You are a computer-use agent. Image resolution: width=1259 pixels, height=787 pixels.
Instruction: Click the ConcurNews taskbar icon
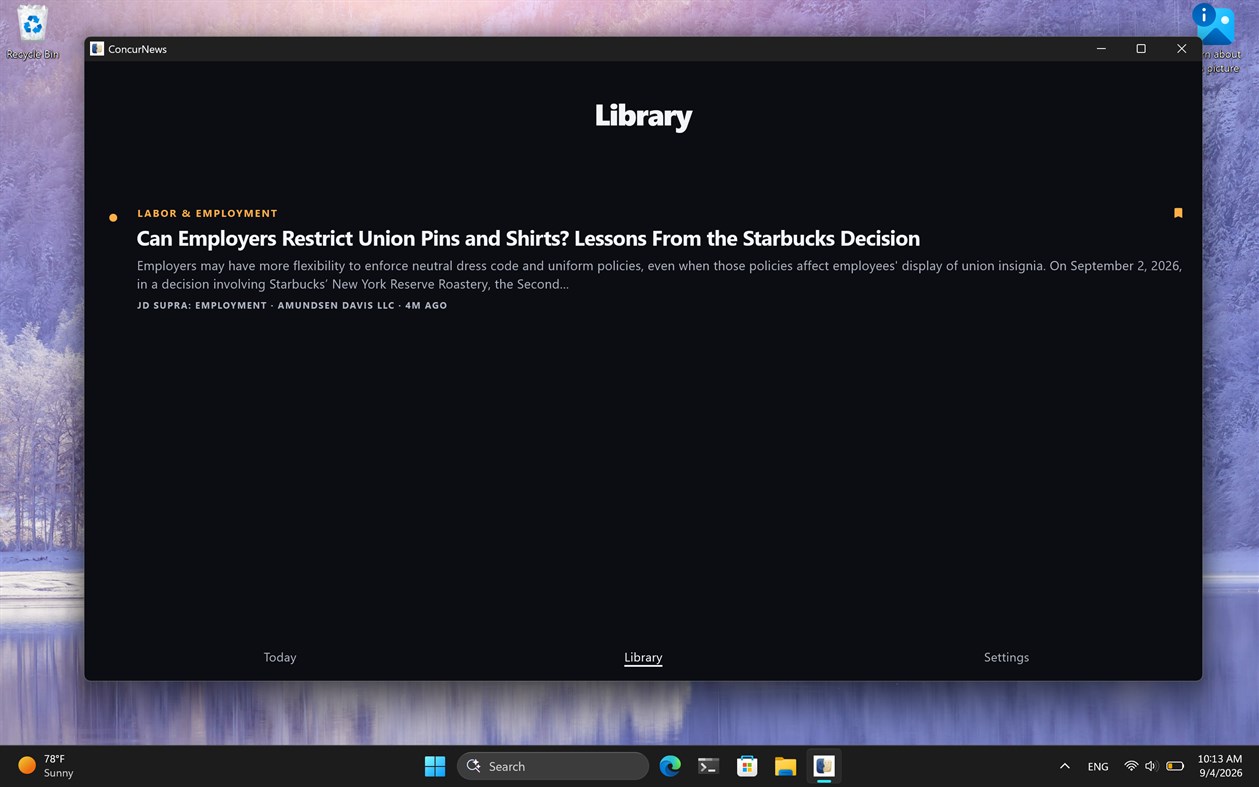(824, 766)
